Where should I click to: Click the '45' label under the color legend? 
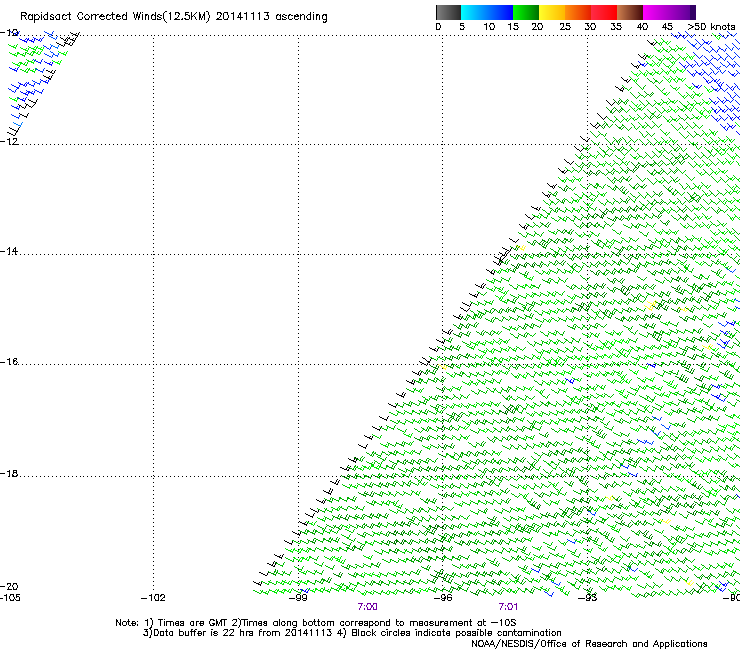[667, 27]
